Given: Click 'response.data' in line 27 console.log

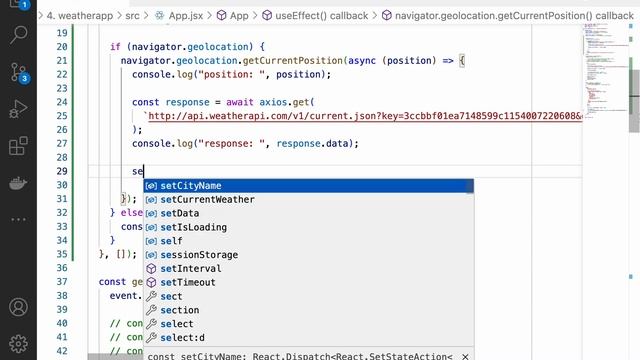Looking at the screenshot, I should point(312,144).
